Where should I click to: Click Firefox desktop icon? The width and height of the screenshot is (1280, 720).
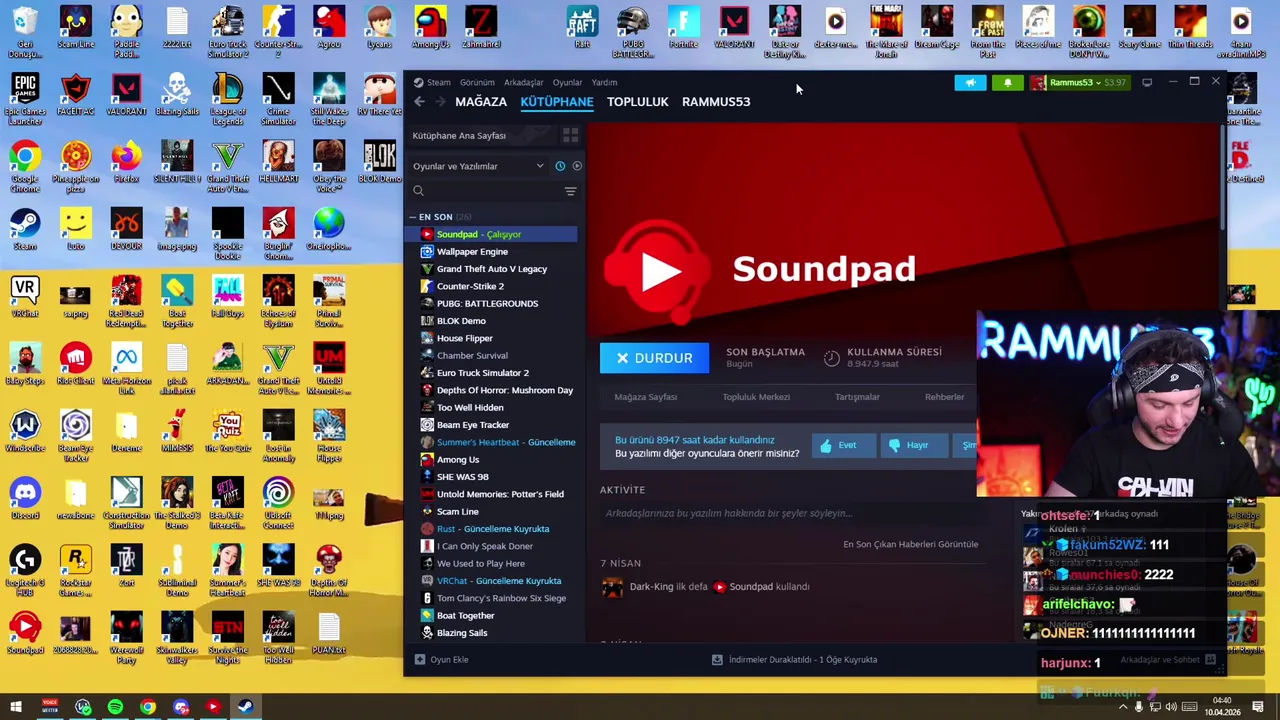click(x=126, y=162)
